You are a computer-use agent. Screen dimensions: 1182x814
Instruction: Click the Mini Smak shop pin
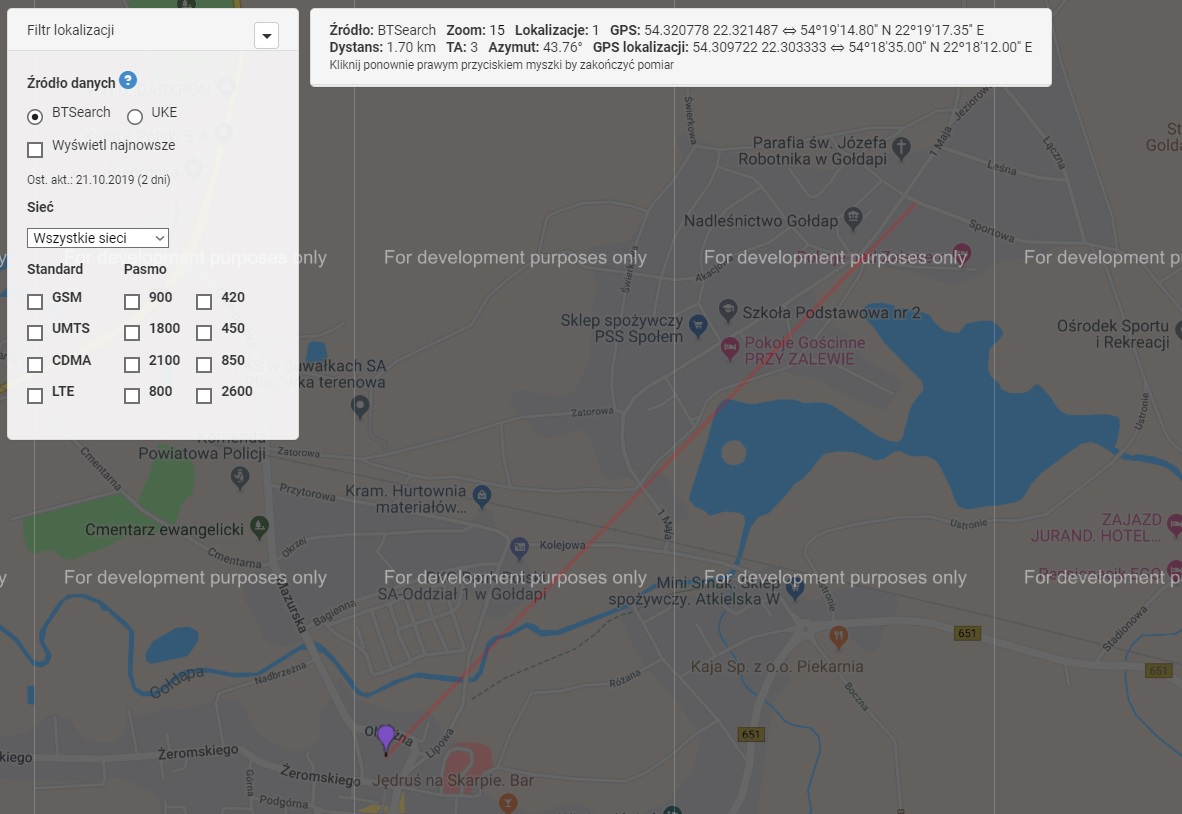(x=795, y=590)
